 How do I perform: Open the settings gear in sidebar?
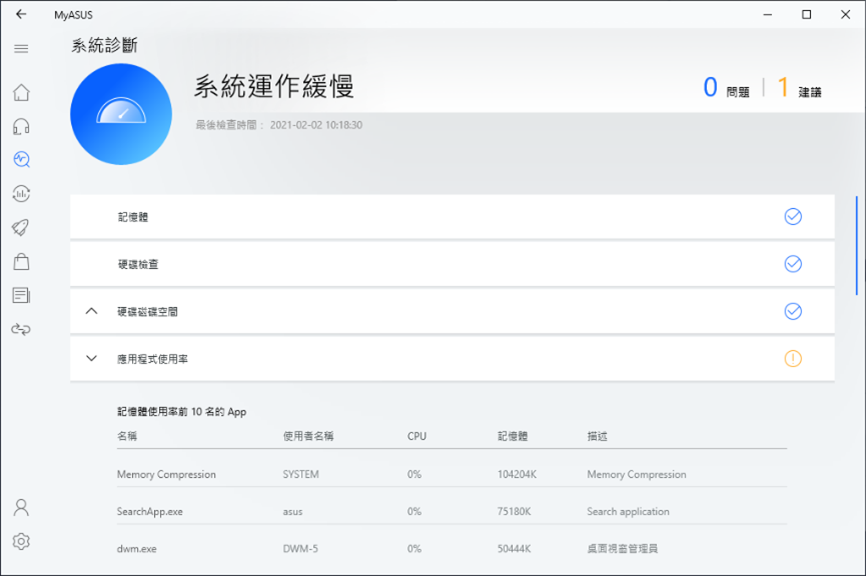(x=21, y=541)
